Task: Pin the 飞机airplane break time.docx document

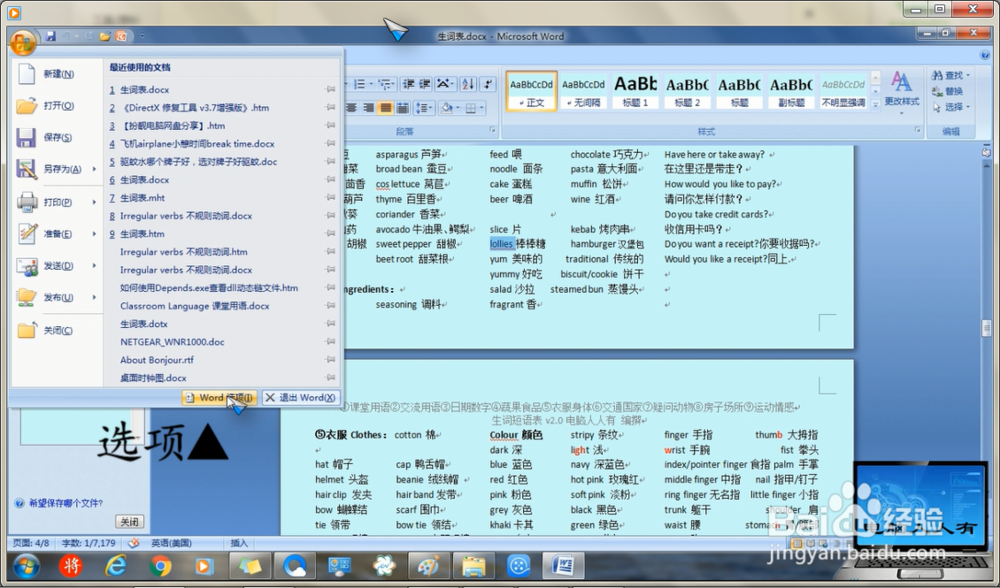Action: (330, 144)
